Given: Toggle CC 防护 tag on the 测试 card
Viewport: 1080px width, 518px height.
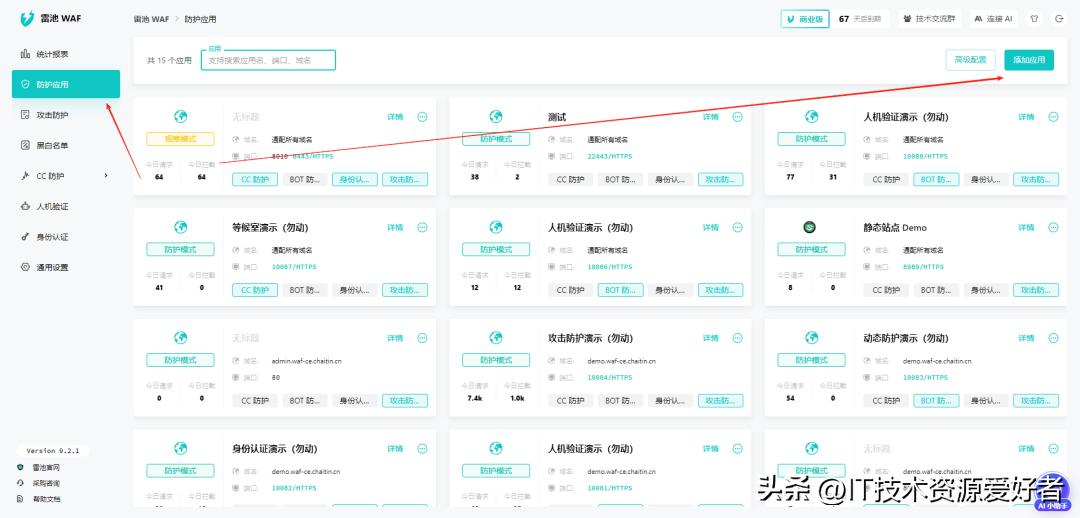Looking at the screenshot, I should point(571,180).
